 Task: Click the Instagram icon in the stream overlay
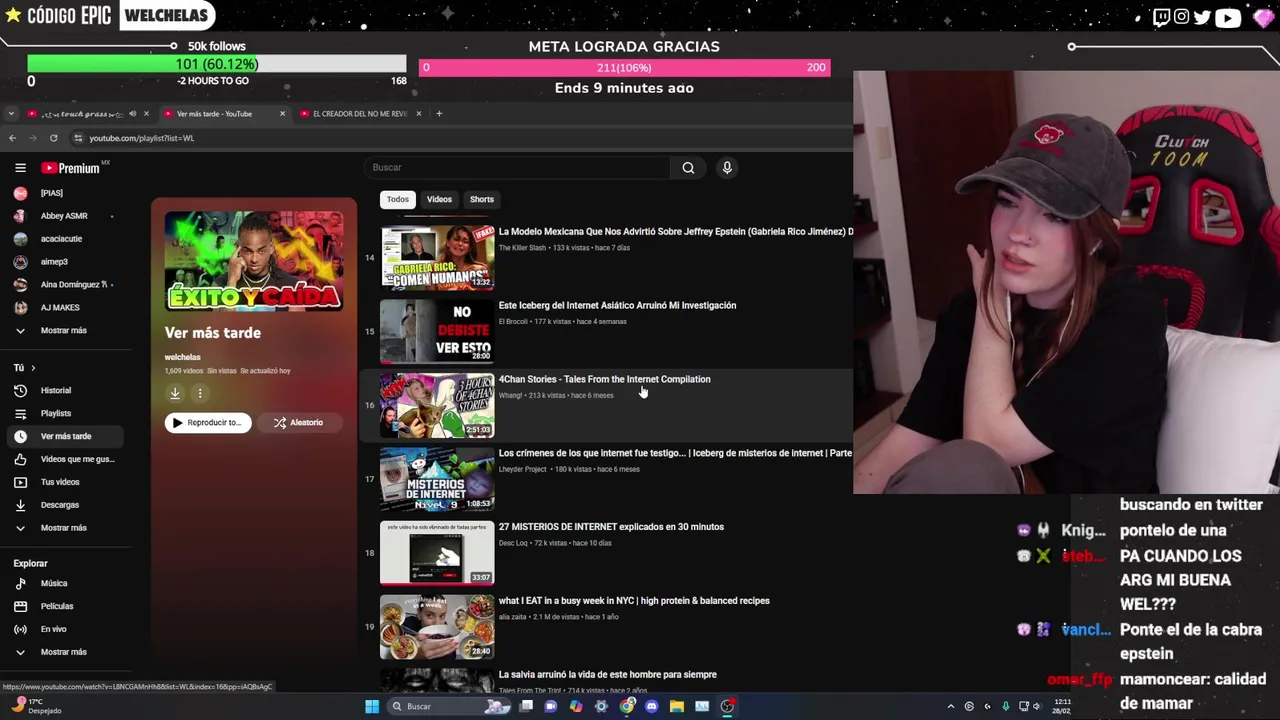click(x=1181, y=17)
